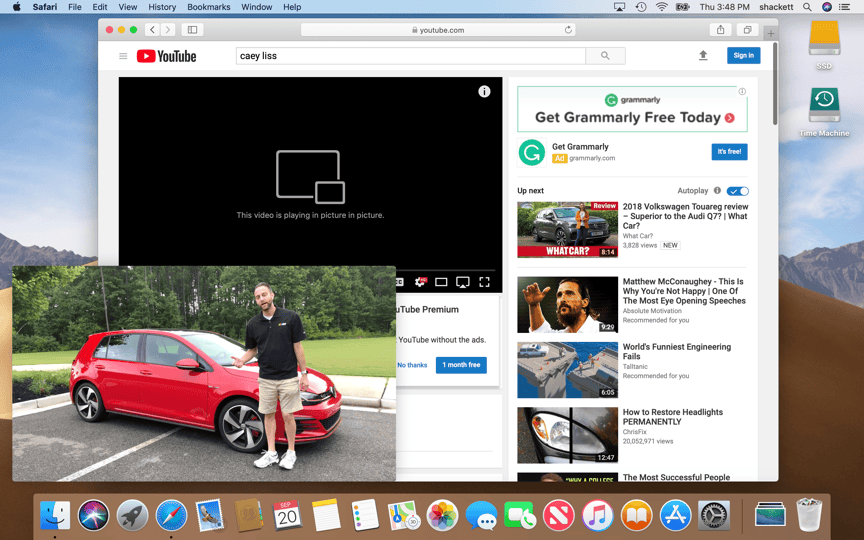Open the Bookmarks menu
This screenshot has width=864, height=540.
(209, 7)
